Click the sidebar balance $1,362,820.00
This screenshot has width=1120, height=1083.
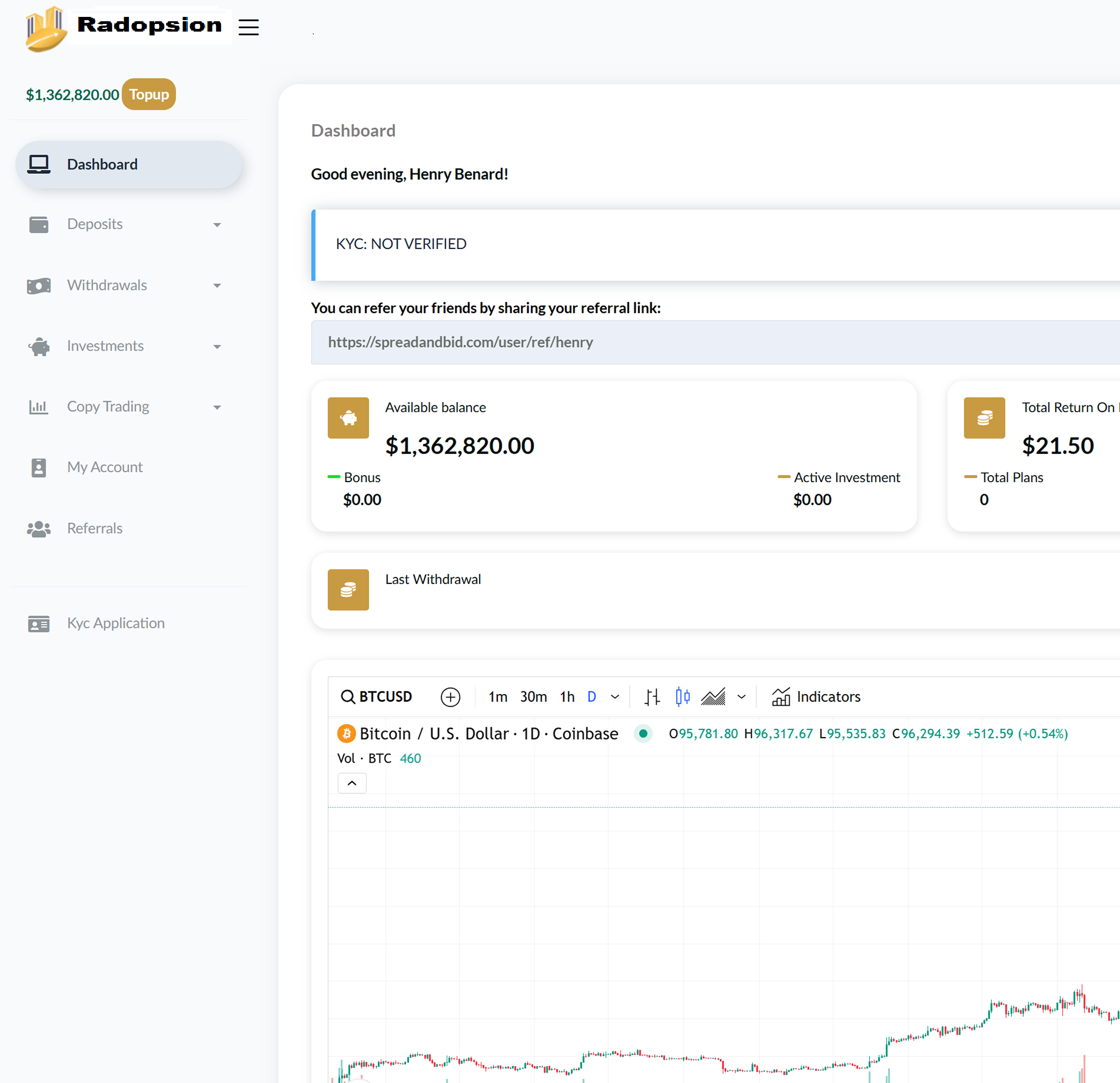[x=72, y=94]
